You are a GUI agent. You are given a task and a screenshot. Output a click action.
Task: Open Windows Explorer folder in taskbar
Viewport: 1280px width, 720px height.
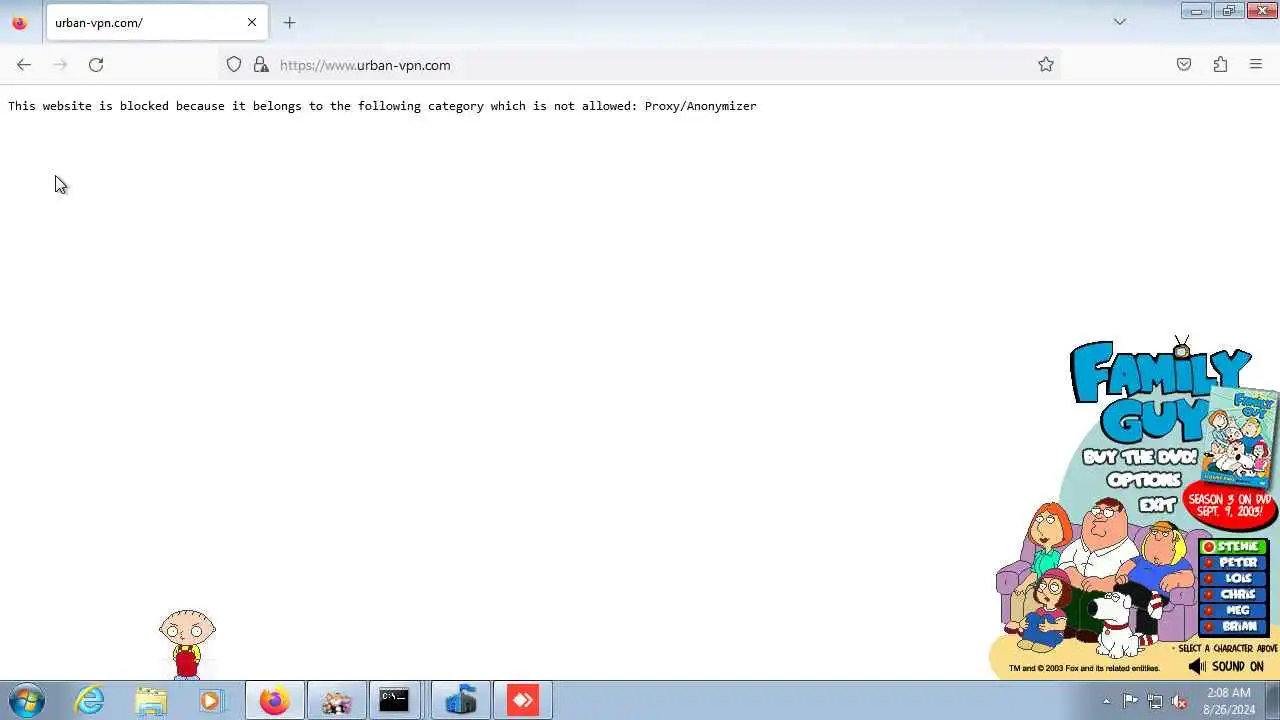[151, 701]
